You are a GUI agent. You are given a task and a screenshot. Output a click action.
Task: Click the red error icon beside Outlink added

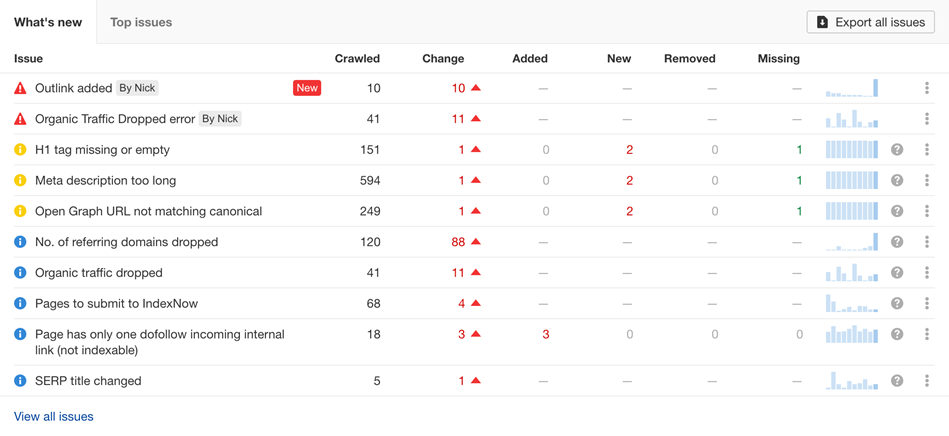click(21, 88)
